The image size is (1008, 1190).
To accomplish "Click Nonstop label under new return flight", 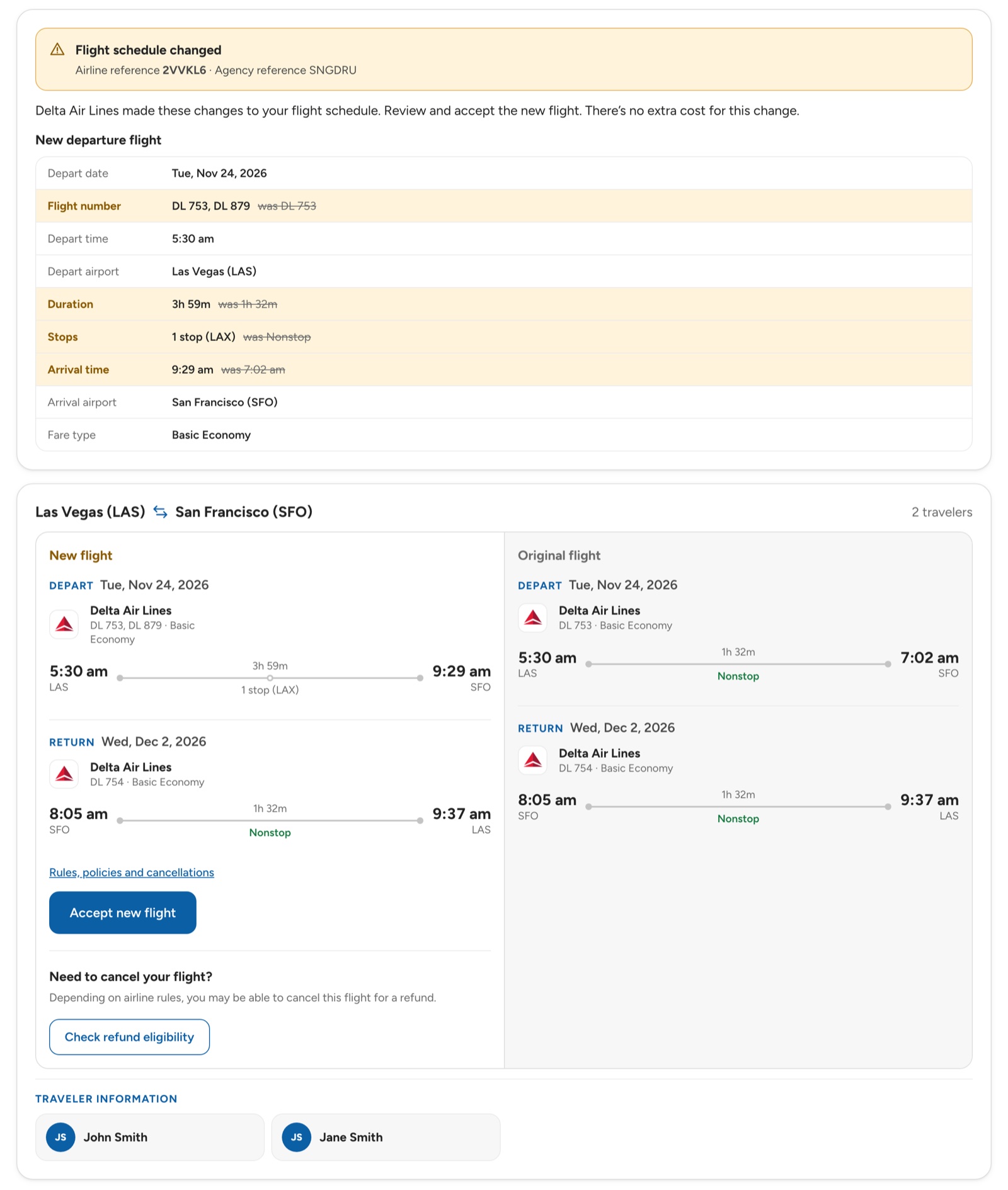I will [x=270, y=833].
